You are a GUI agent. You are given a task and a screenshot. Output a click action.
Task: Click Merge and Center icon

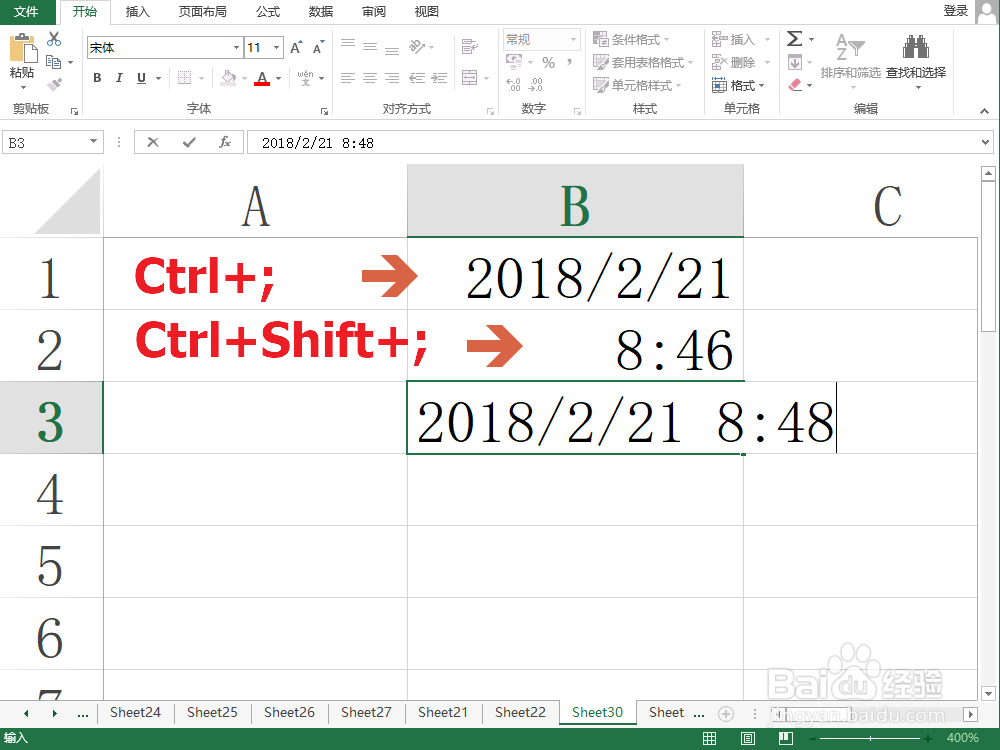[x=470, y=78]
